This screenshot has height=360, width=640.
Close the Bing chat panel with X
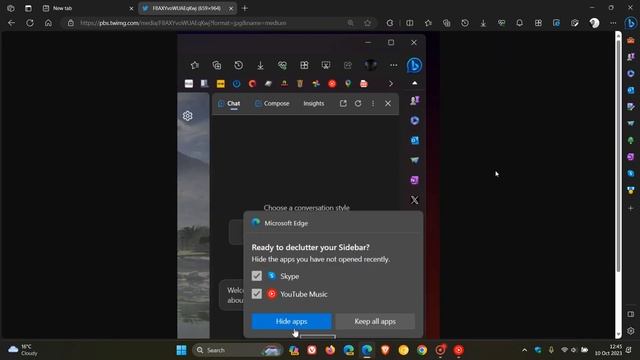[x=388, y=104]
